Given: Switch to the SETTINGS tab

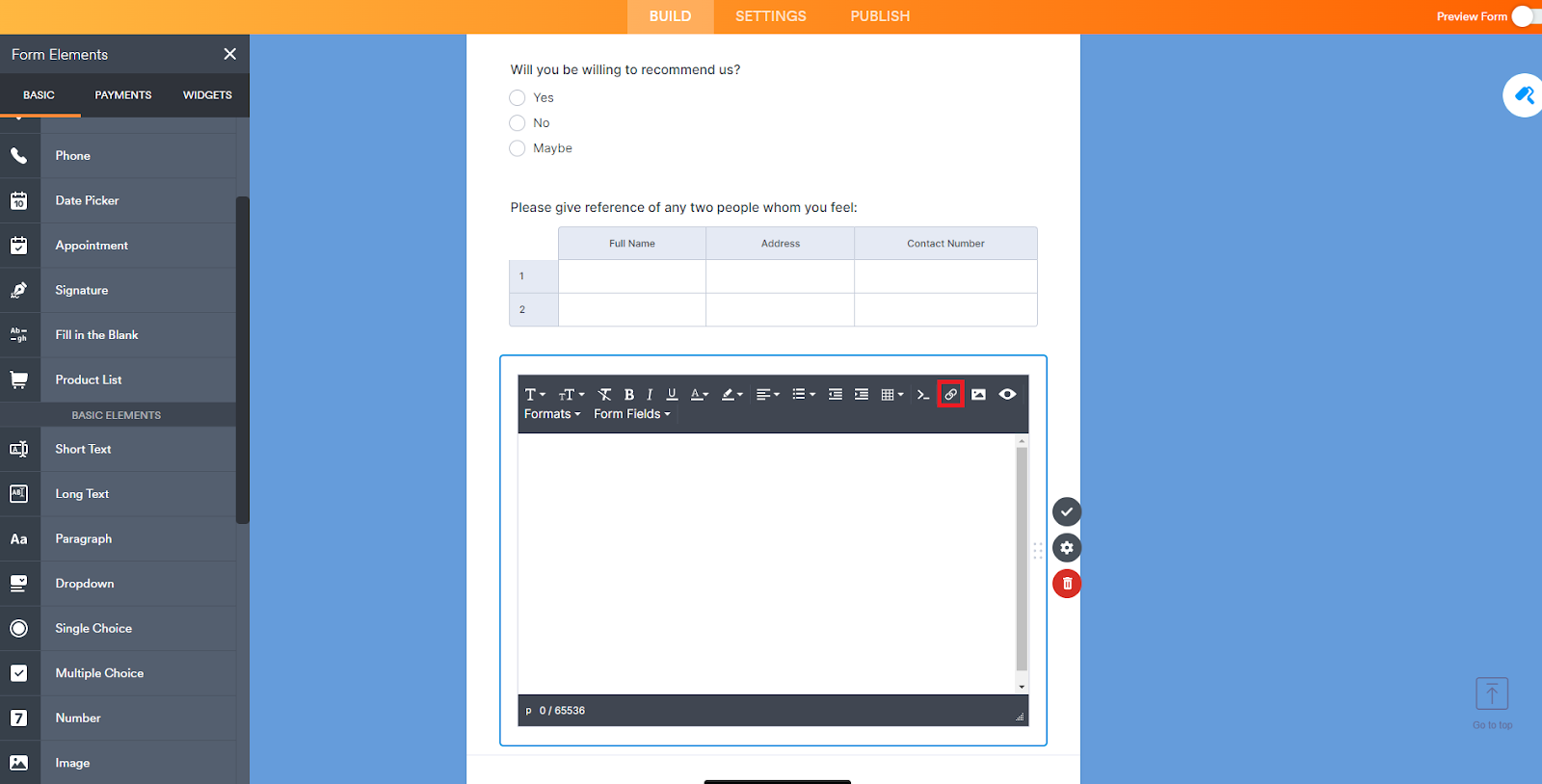Looking at the screenshot, I should (771, 16).
